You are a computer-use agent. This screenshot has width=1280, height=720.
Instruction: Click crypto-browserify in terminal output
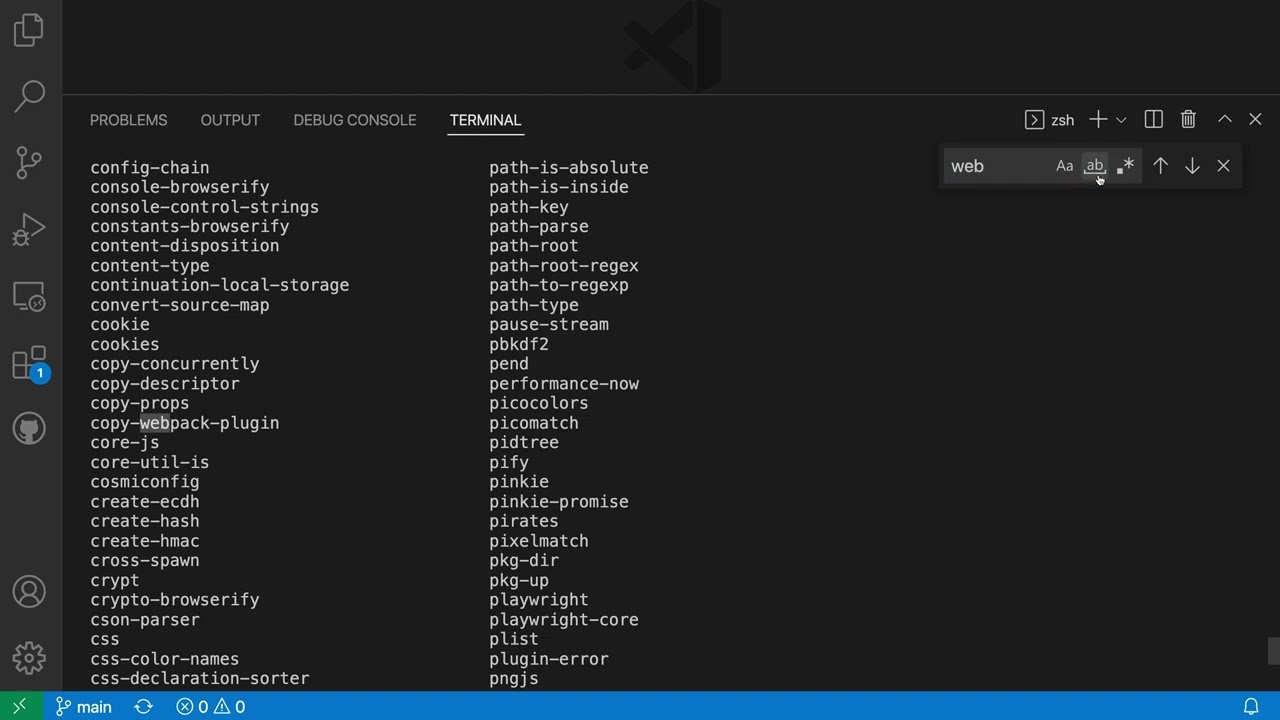click(175, 600)
